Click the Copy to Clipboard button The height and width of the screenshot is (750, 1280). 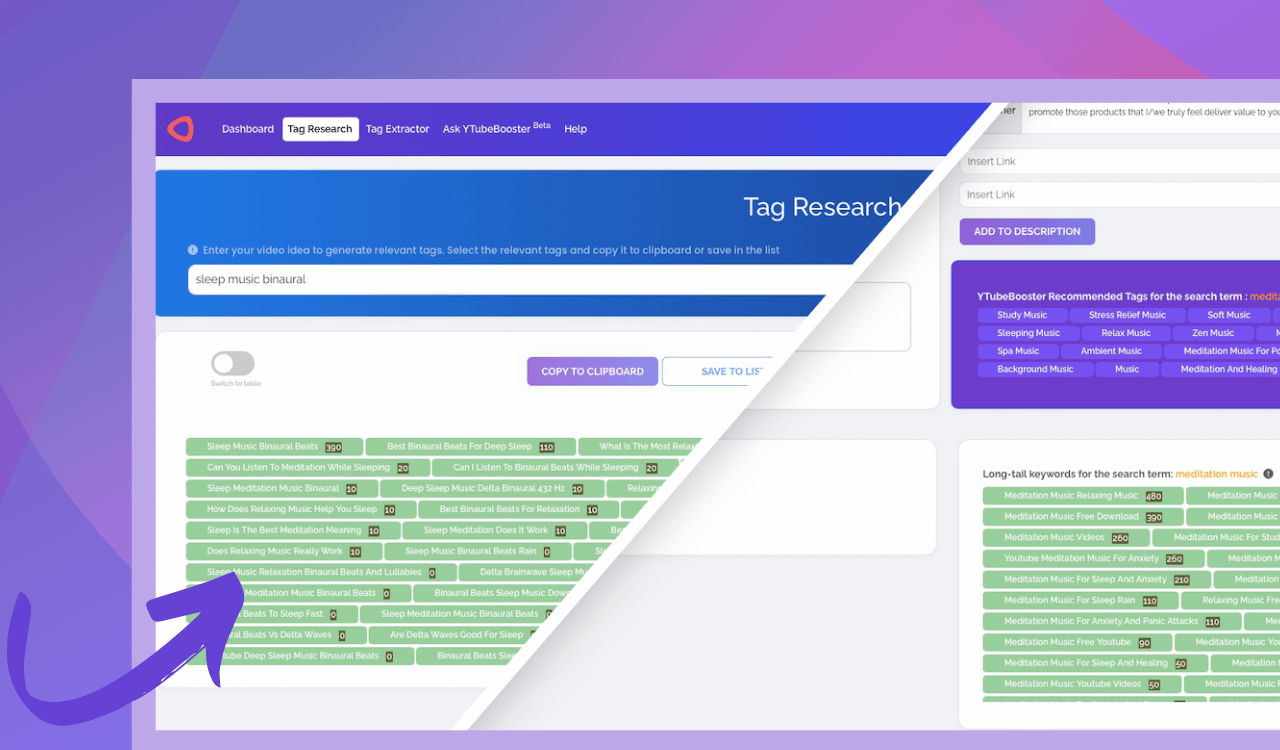click(592, 371)
